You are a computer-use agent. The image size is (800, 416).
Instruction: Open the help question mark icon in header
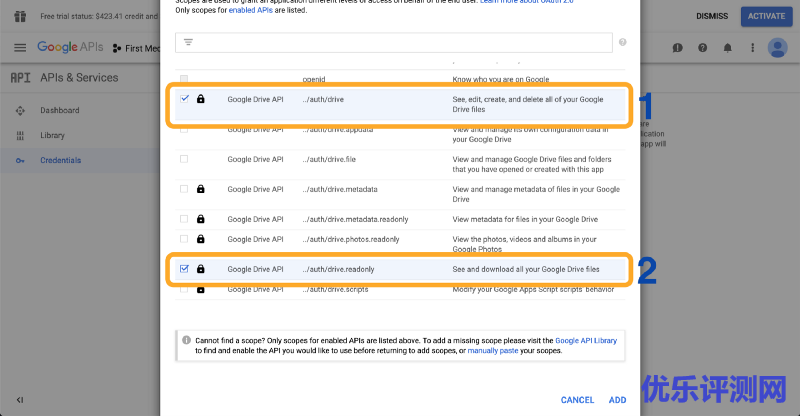click(703, 47)
